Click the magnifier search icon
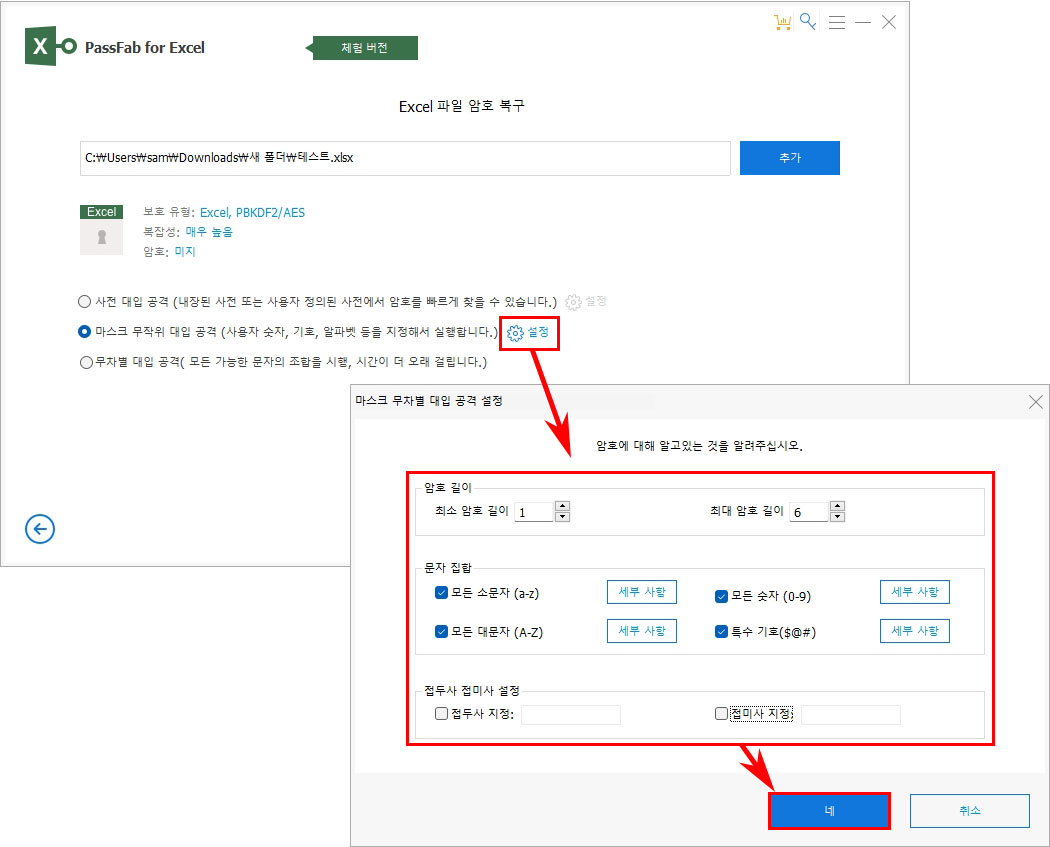 809,21
